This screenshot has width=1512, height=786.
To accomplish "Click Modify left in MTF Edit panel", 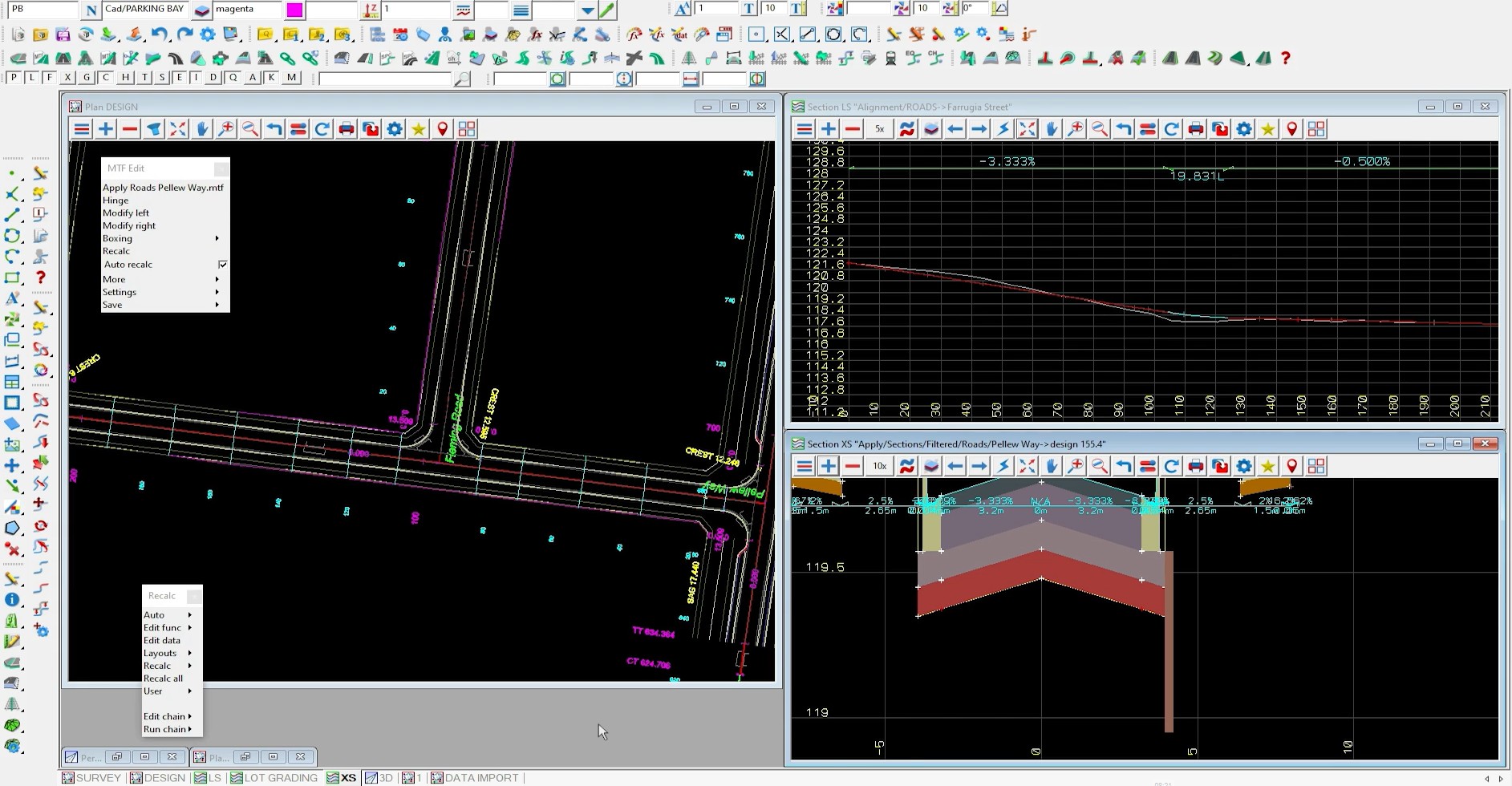I will (x=126, y=213).
